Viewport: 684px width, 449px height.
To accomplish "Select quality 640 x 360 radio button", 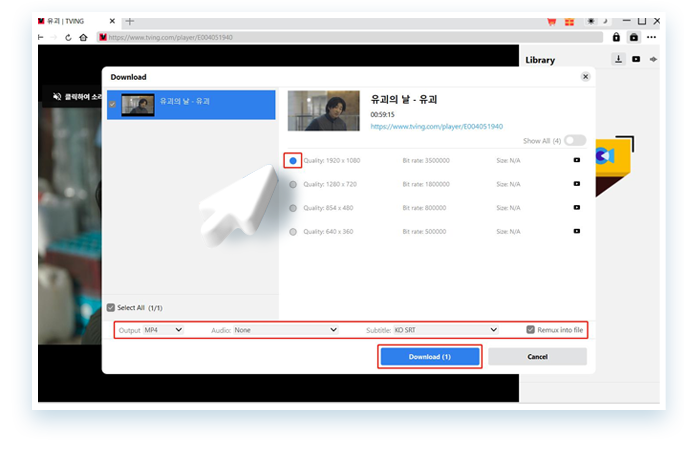I will point(293,232).
